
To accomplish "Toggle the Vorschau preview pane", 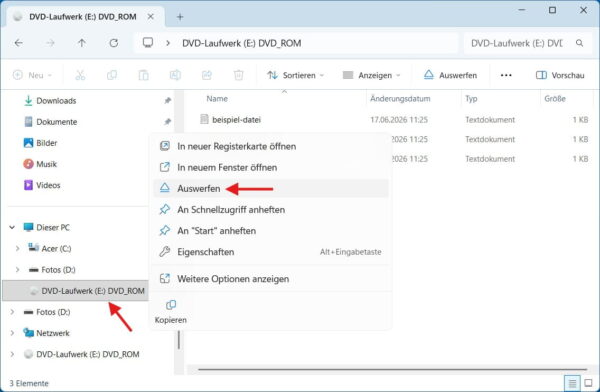I will [x=560, y=75].
